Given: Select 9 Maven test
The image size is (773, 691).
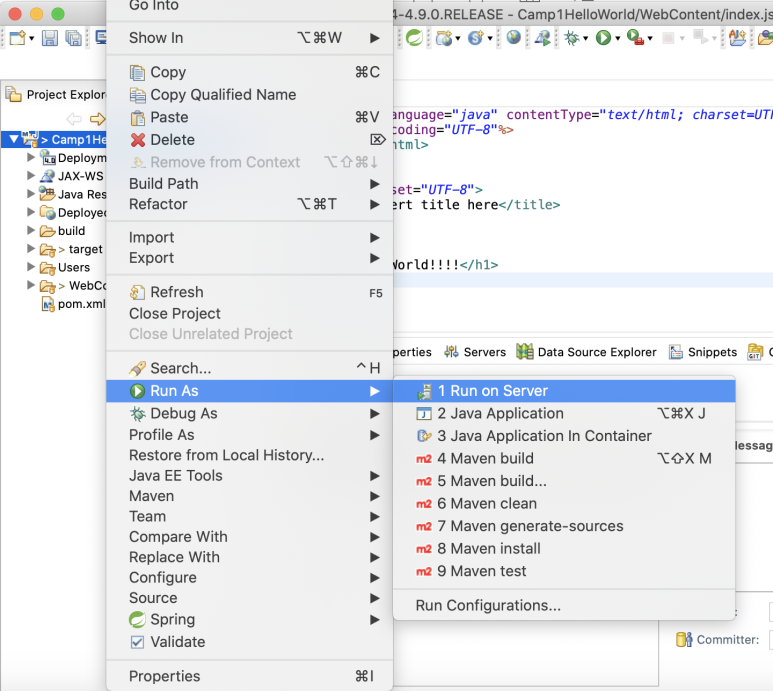Looking at the screenshot, I should 564,571.
